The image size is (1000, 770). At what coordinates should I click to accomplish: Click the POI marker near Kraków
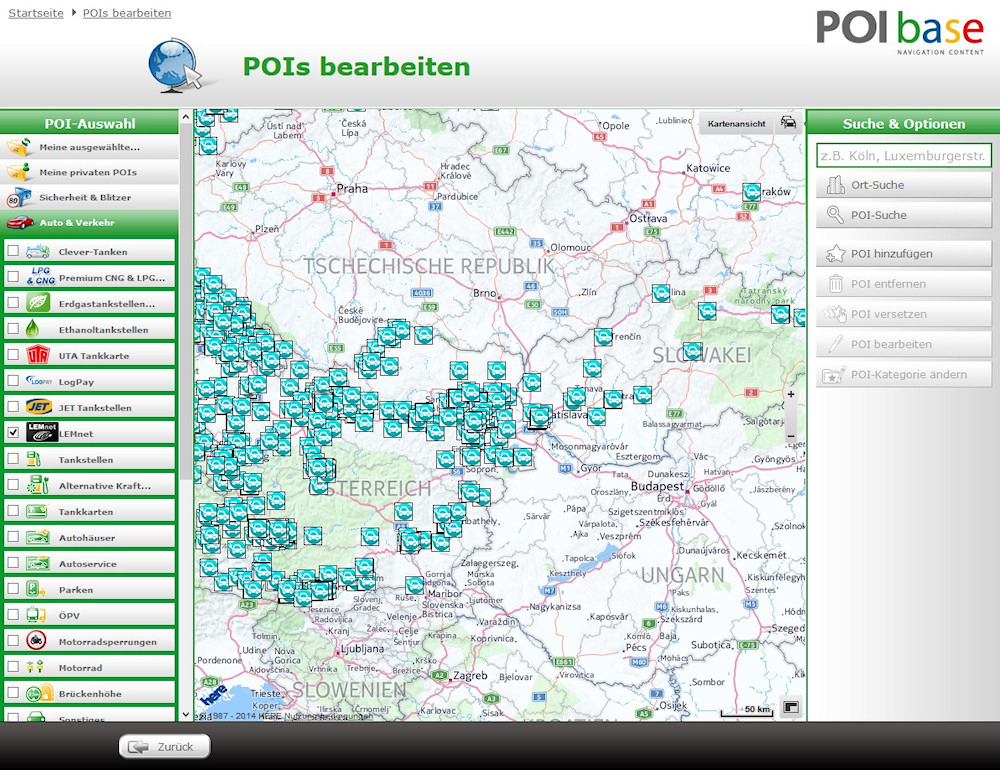pyautogui.click(x=751, y=191)
